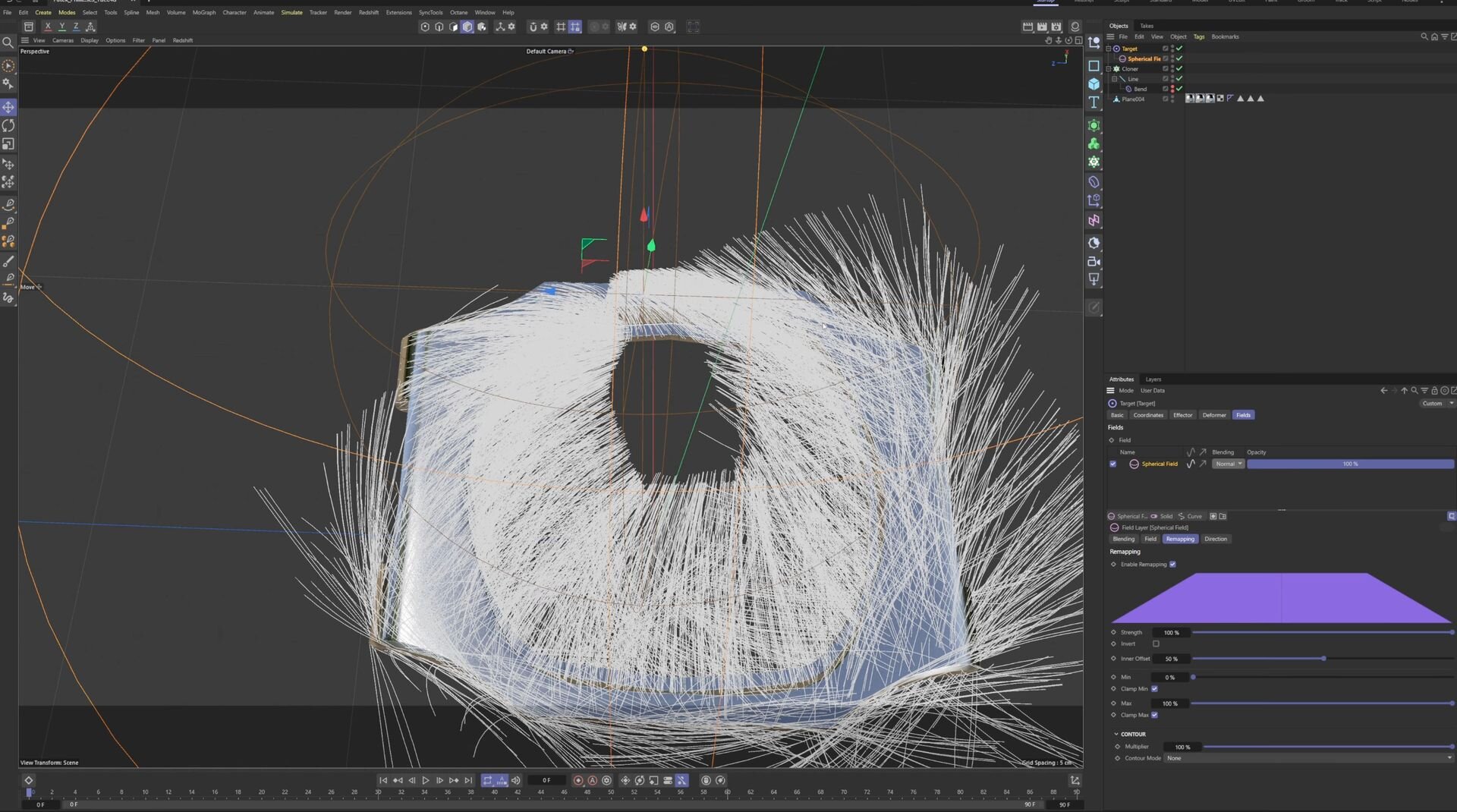Click the Cloner object icon
The height and width of the screenshot is (812, 1457).
(1116, 69)
